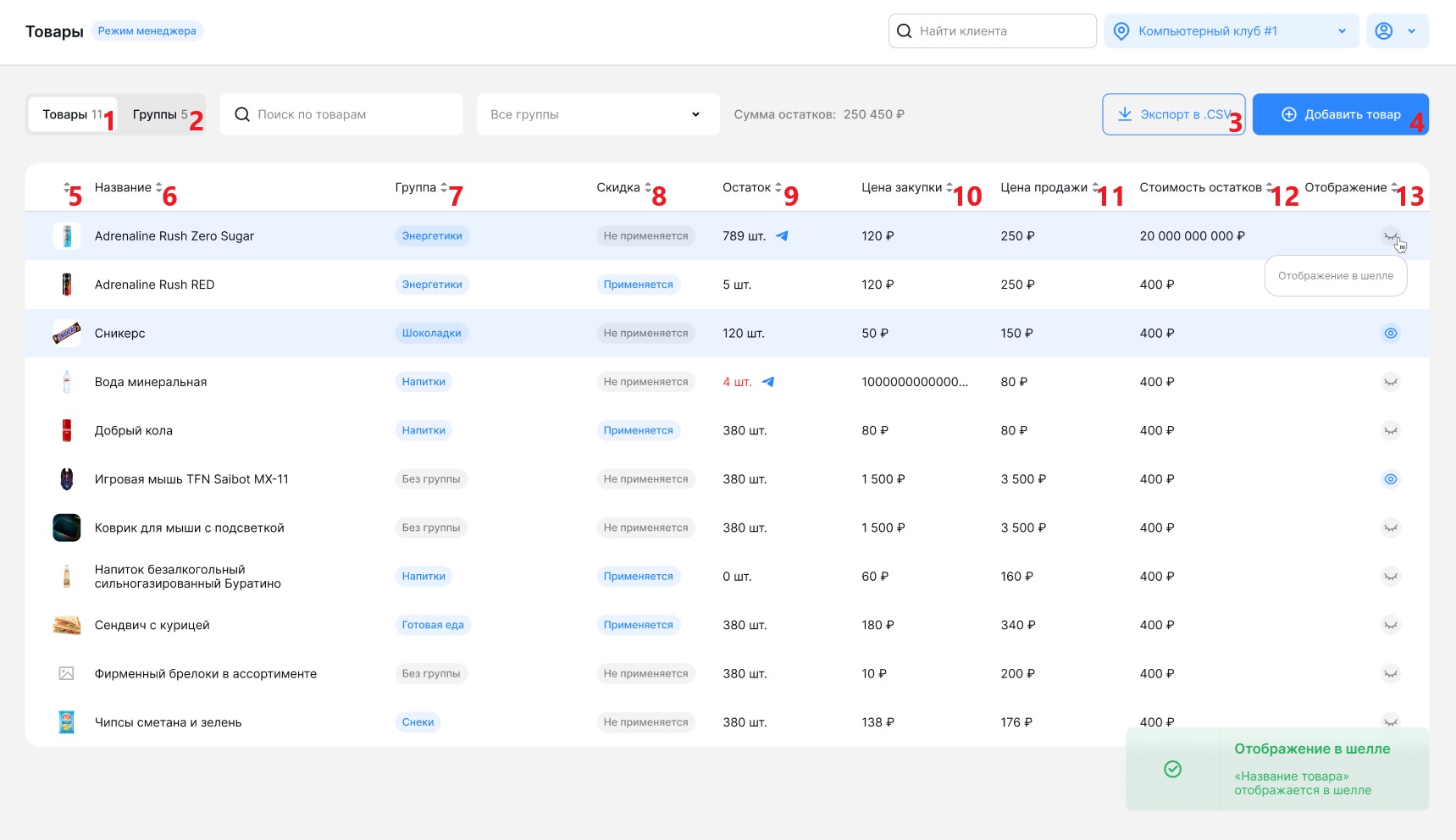Click the plane icon next to 789 шт.
This screenshot has width=1456, height=840.
(x=782, y=236)
